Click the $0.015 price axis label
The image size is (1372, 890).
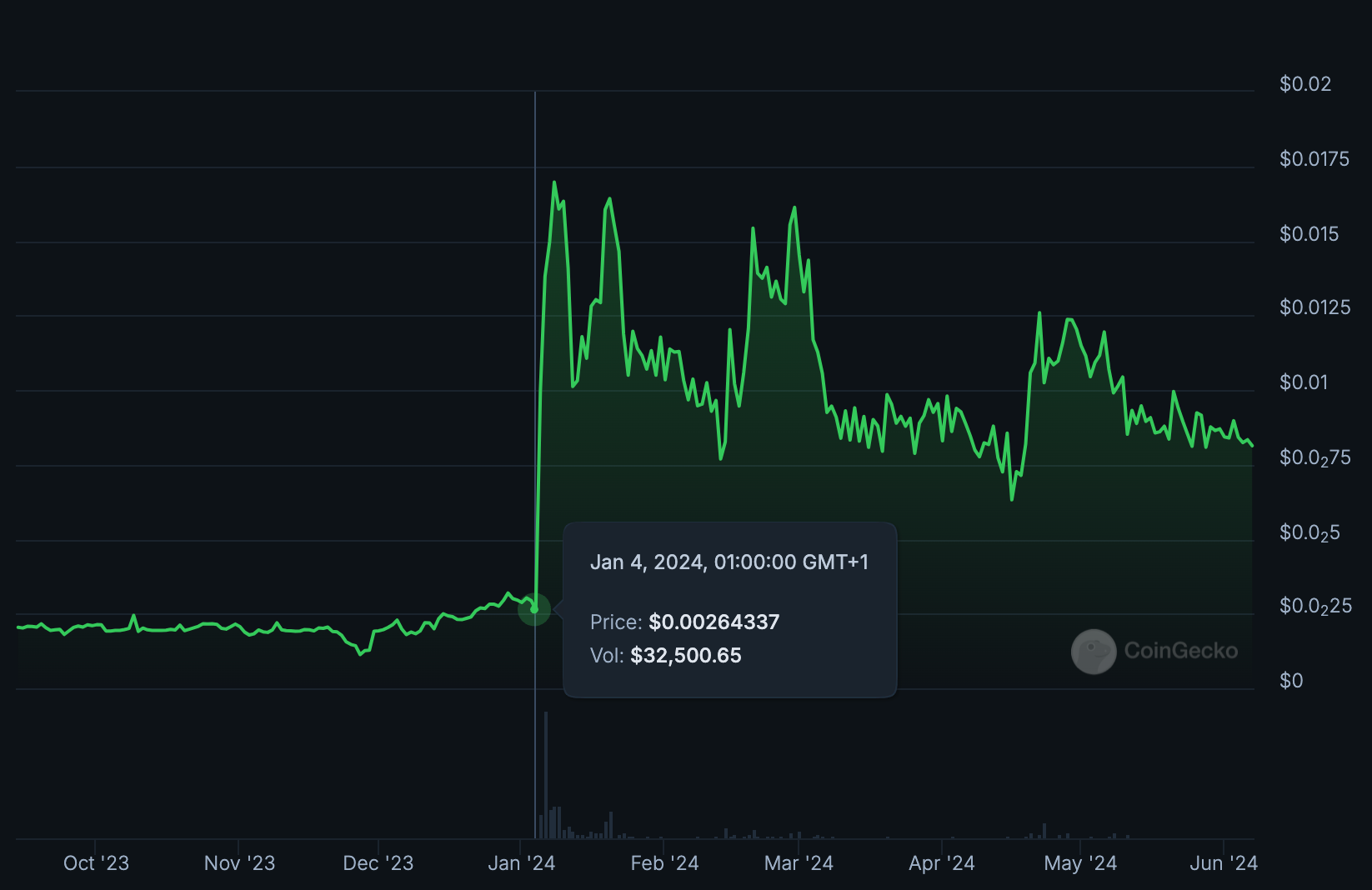1309,234
